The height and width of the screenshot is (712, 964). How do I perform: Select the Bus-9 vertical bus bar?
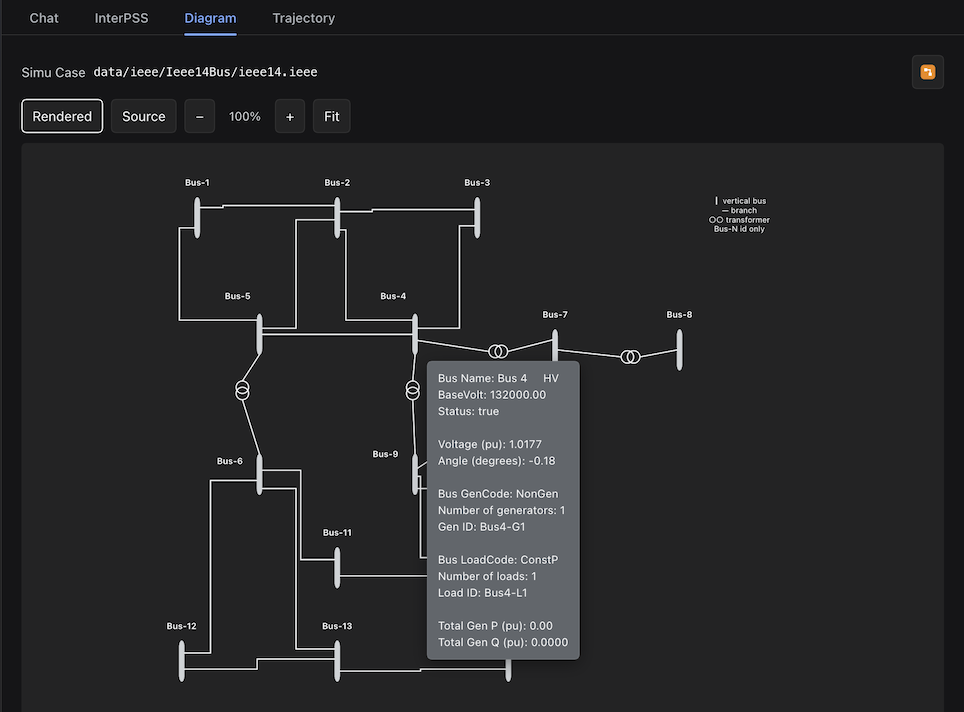coord(415,475)
